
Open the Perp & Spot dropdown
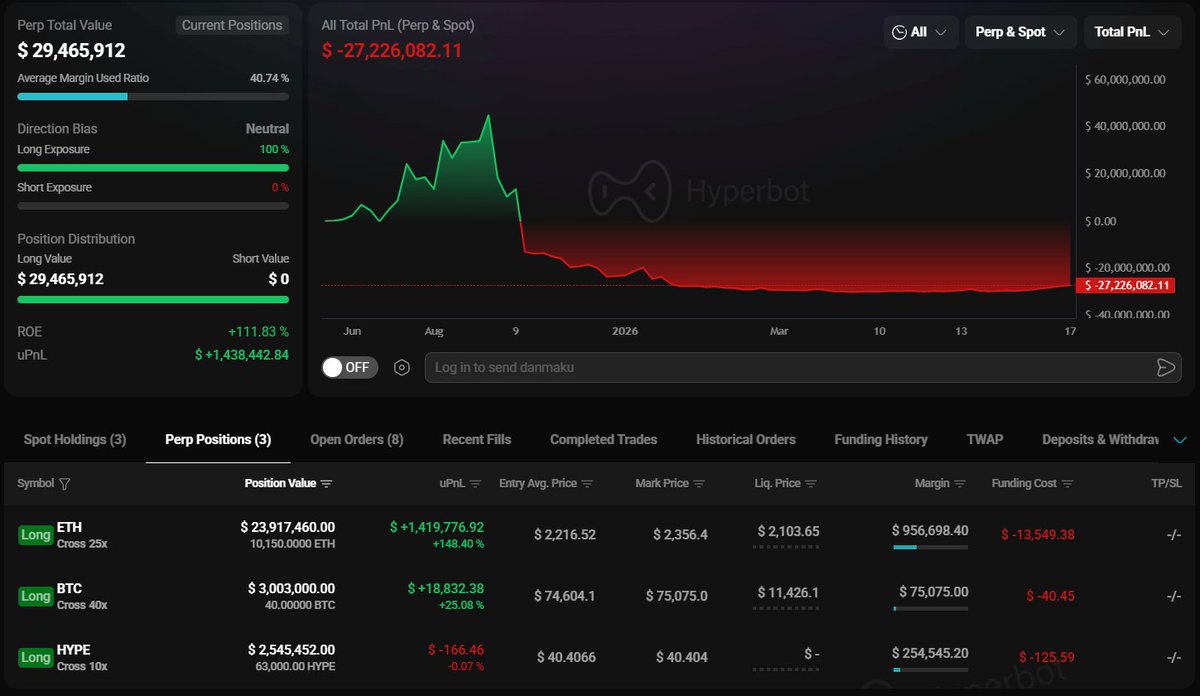click(1020, 32)
